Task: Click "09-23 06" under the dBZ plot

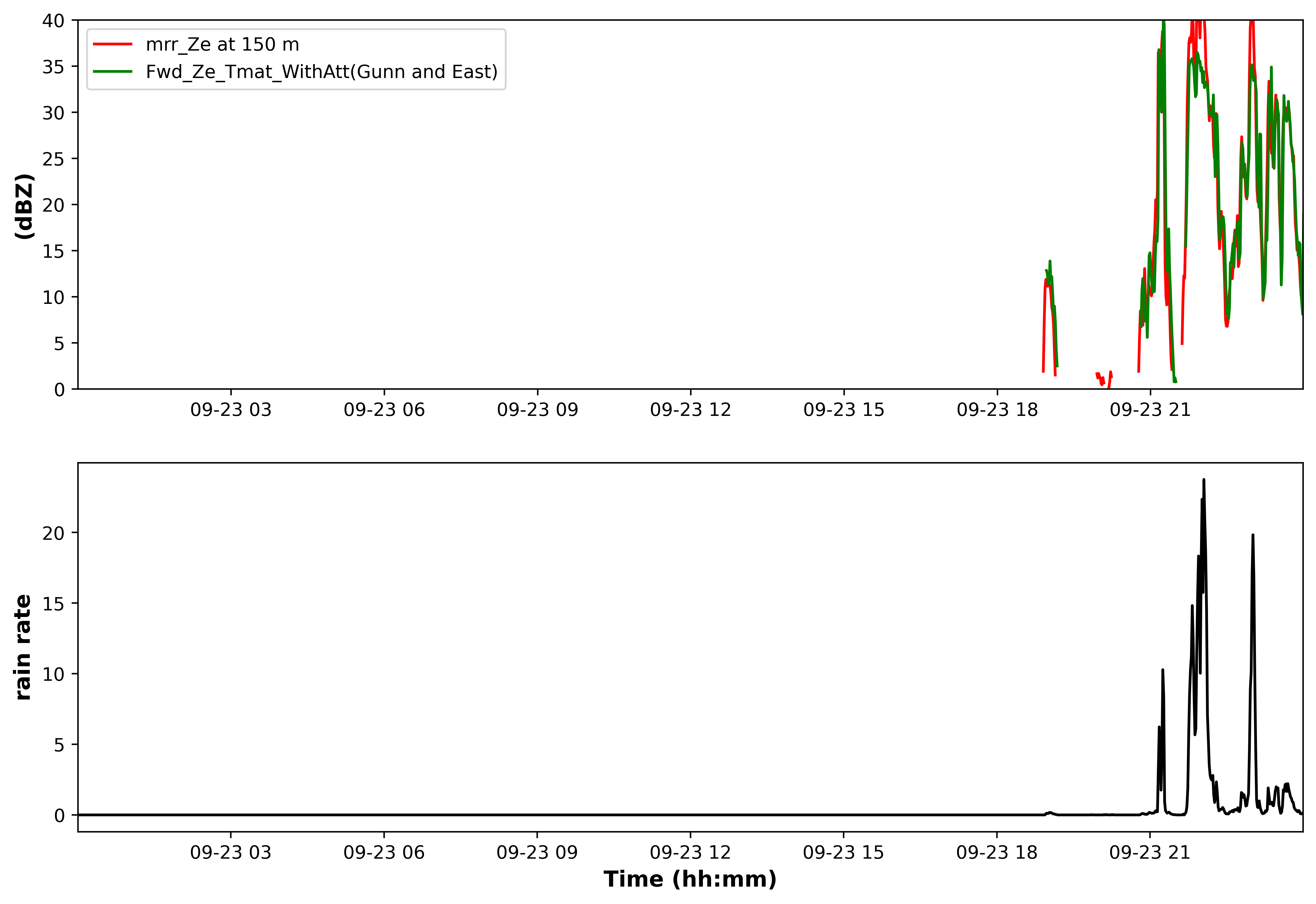Action: pyautogui.click(x=384, y=410)
